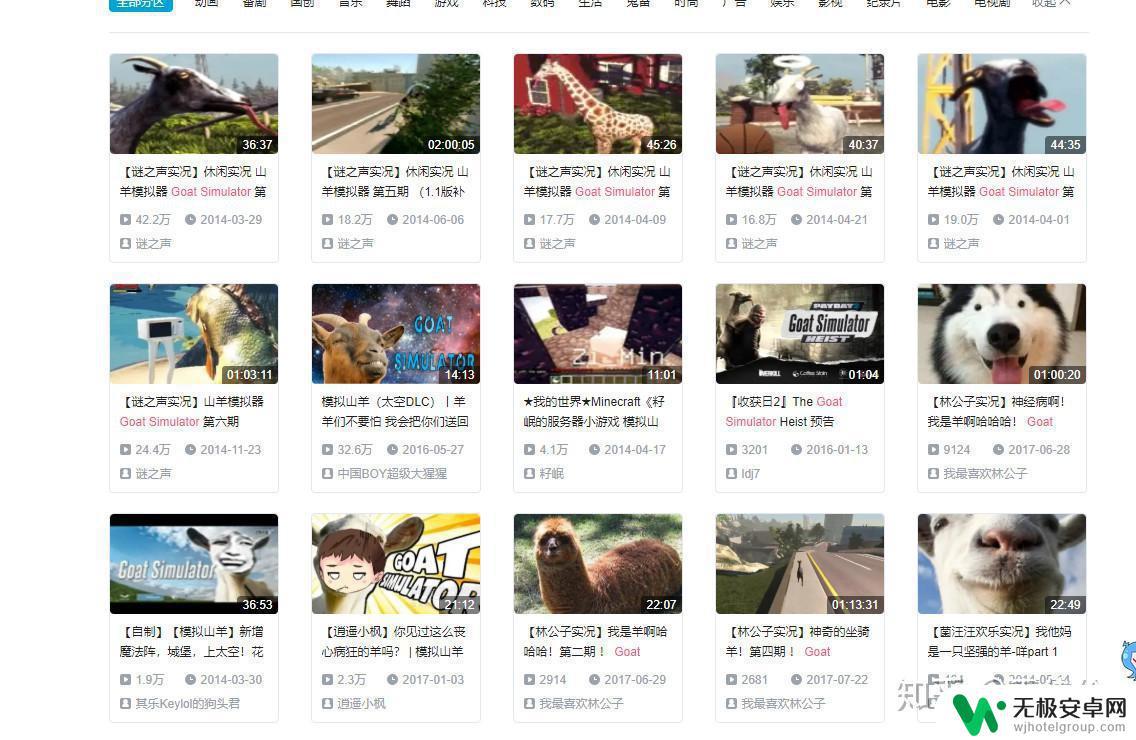Click the upload date 2014-04-17
1136x740 pixels.
tap(635, 450)
